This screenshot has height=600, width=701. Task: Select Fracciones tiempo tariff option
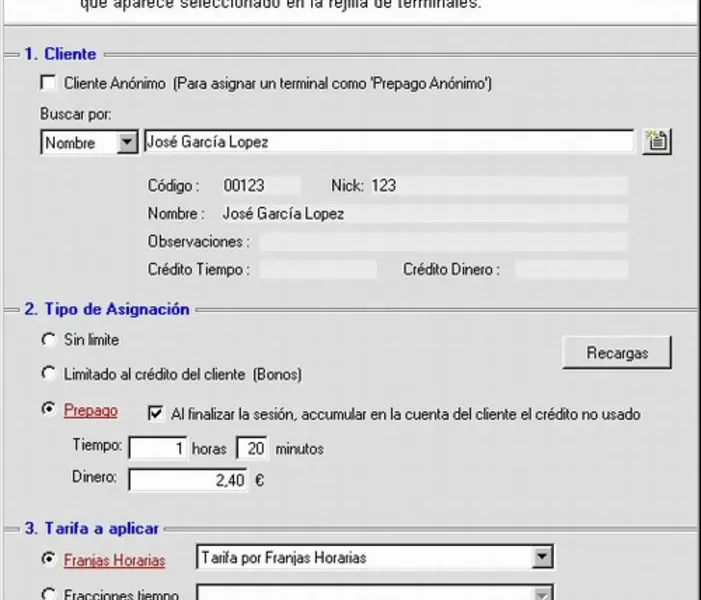click(x=48, y=594)
